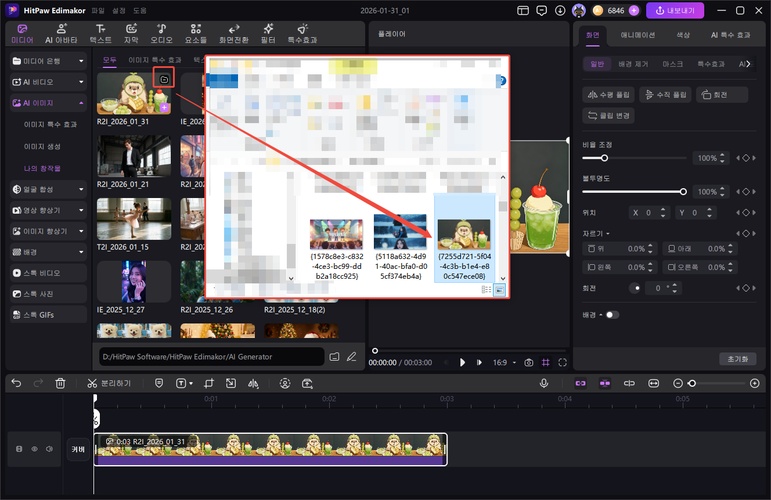This screenshot has width=771, height=500.
Task: Click the 내보내기 export button
Action: [675, 10]
